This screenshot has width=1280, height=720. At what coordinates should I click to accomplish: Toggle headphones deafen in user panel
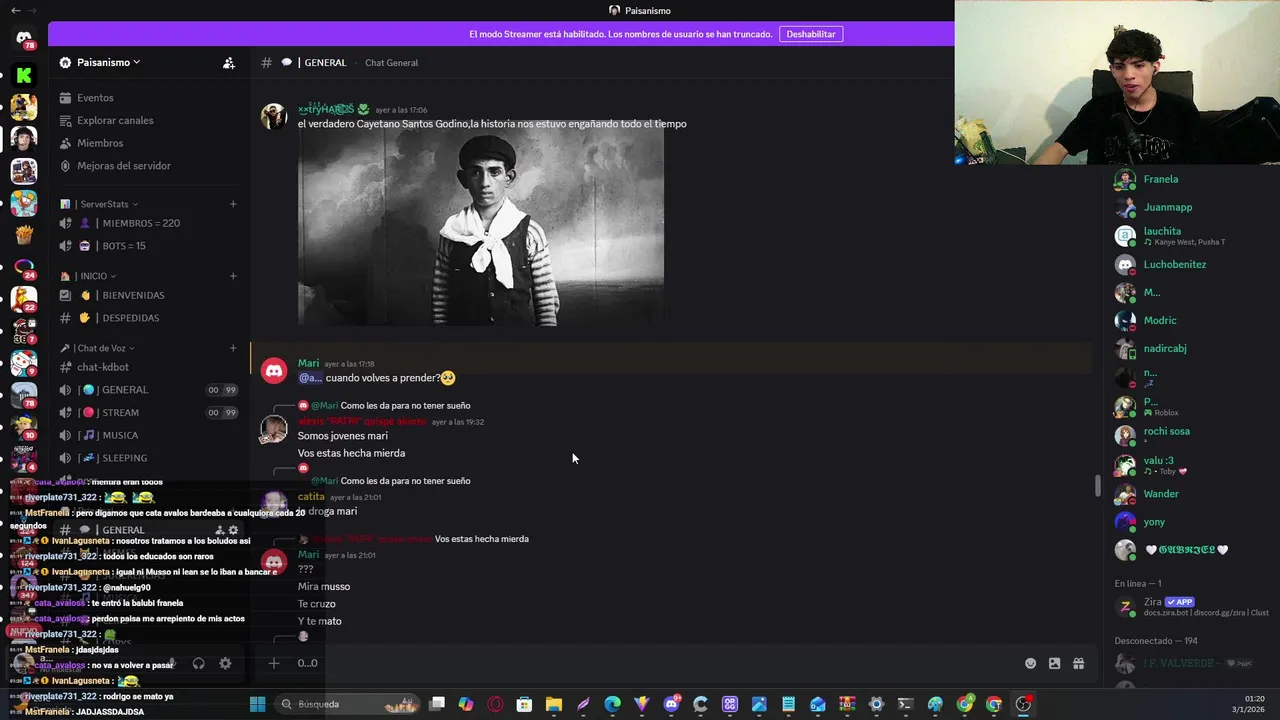pyautogui.click(x=198, y=663)
